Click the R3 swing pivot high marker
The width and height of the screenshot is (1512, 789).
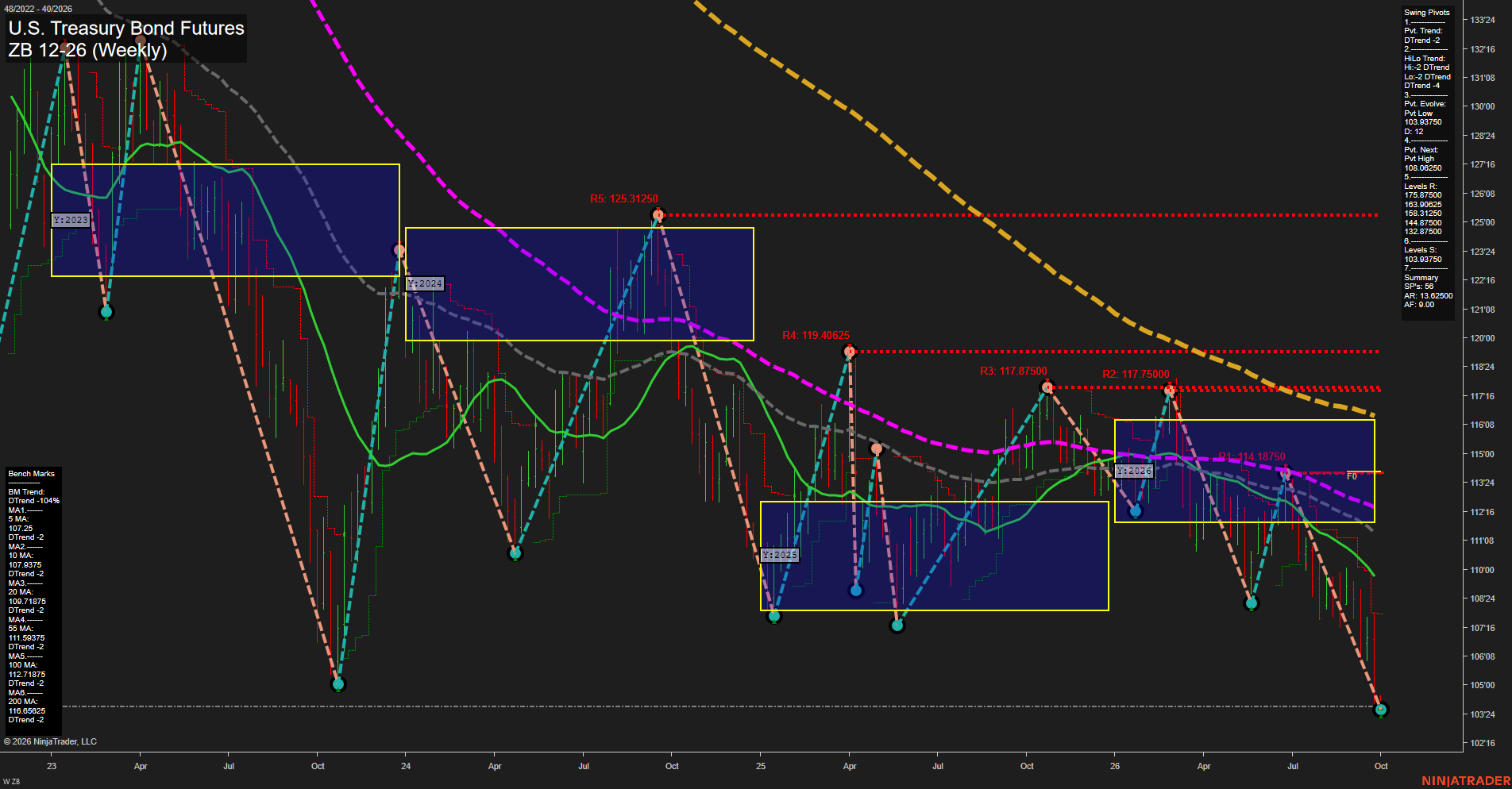1047,387
